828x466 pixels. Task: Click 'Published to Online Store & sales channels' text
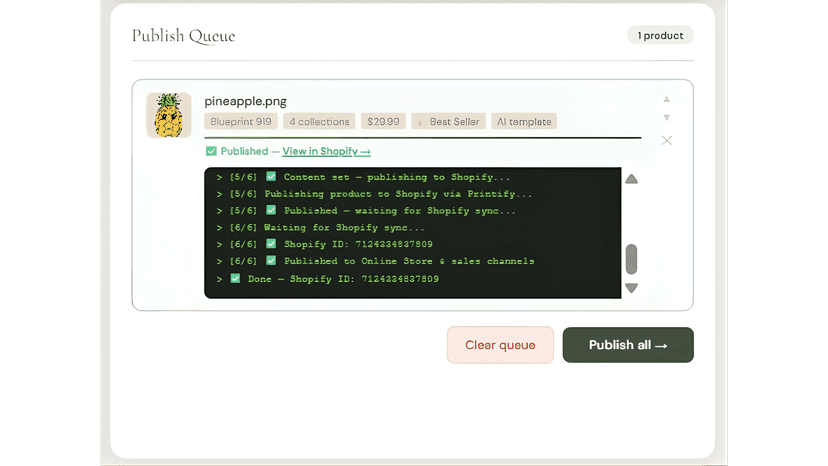pos(409,261)
